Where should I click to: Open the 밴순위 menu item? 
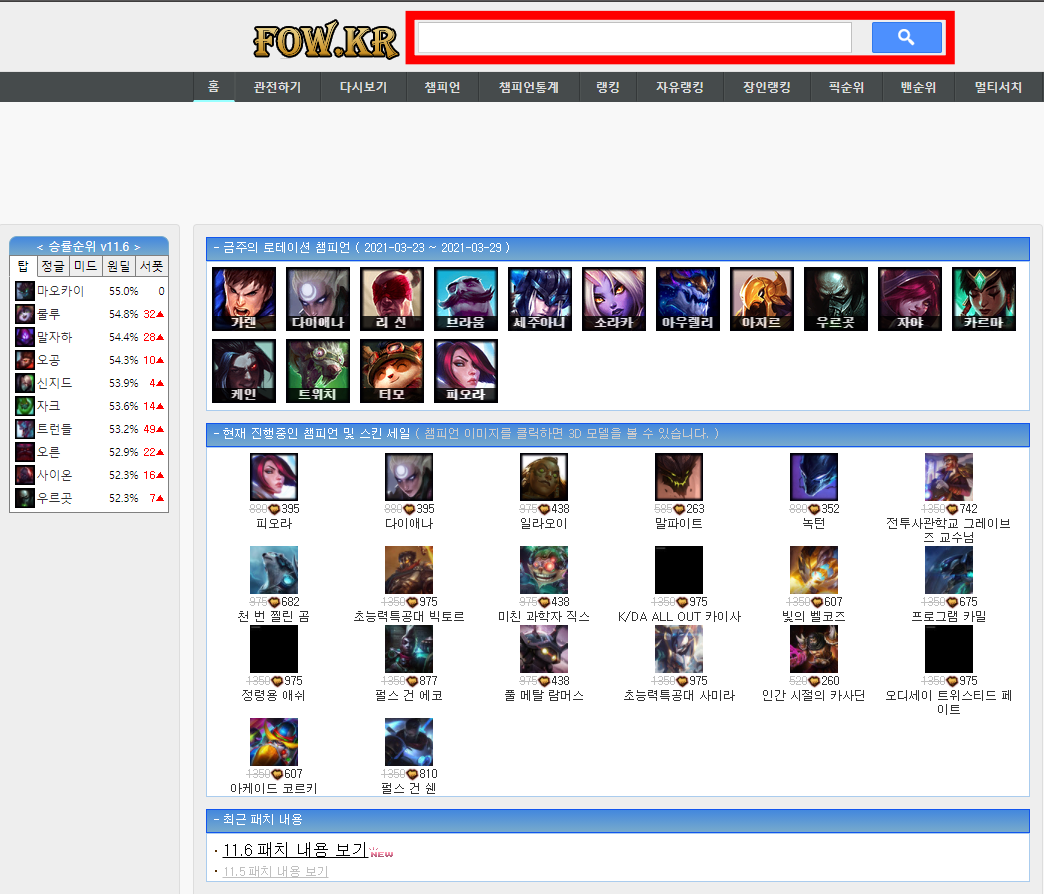918,87
